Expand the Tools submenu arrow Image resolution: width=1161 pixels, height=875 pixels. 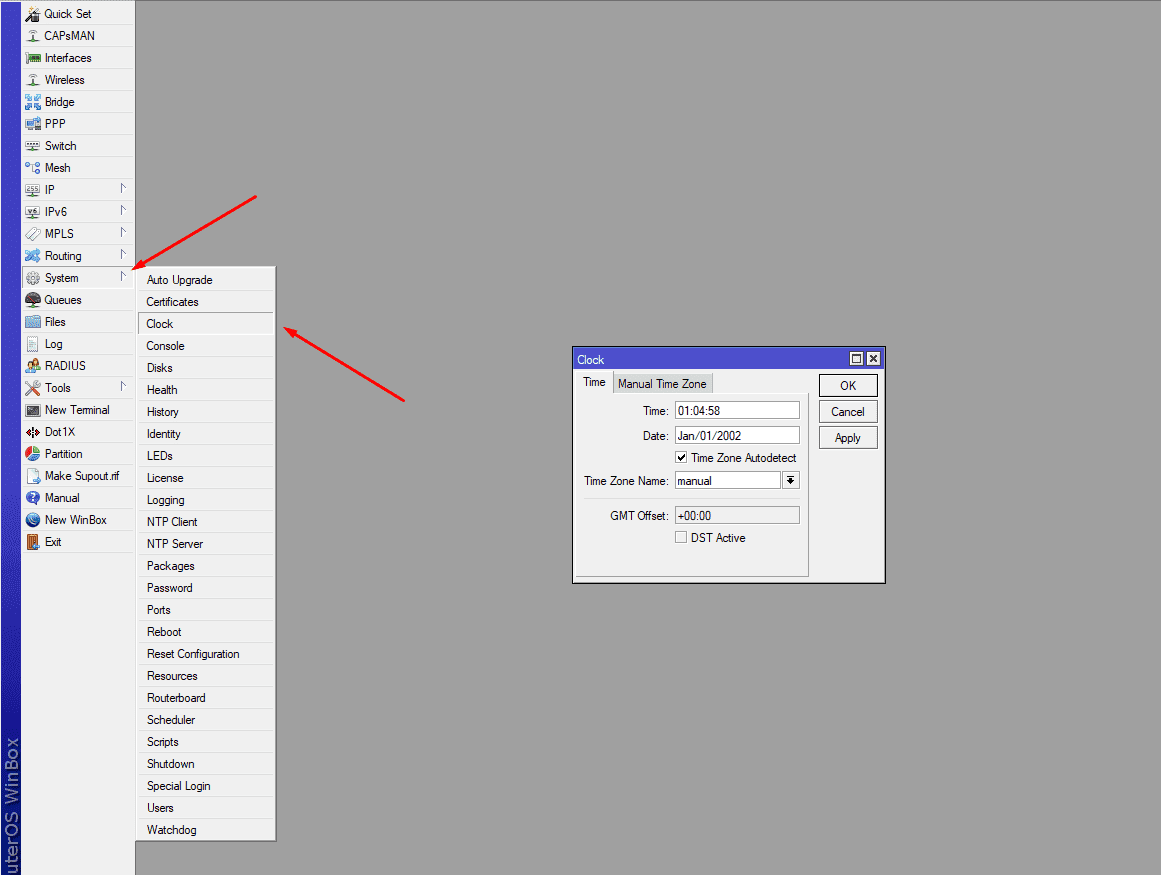[123, 386]
